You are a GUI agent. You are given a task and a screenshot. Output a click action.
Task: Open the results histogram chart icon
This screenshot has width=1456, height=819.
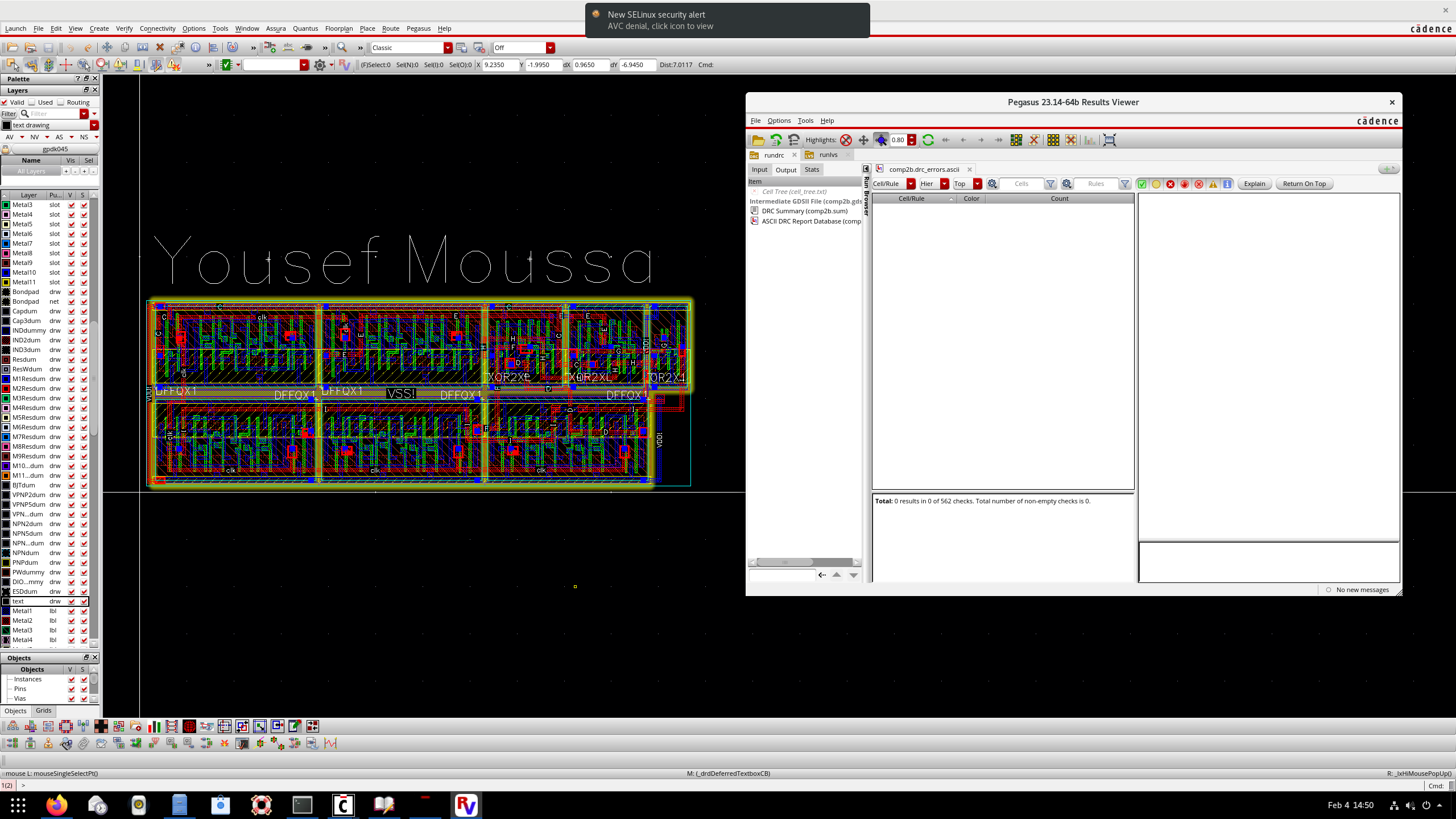(1089, 140)
